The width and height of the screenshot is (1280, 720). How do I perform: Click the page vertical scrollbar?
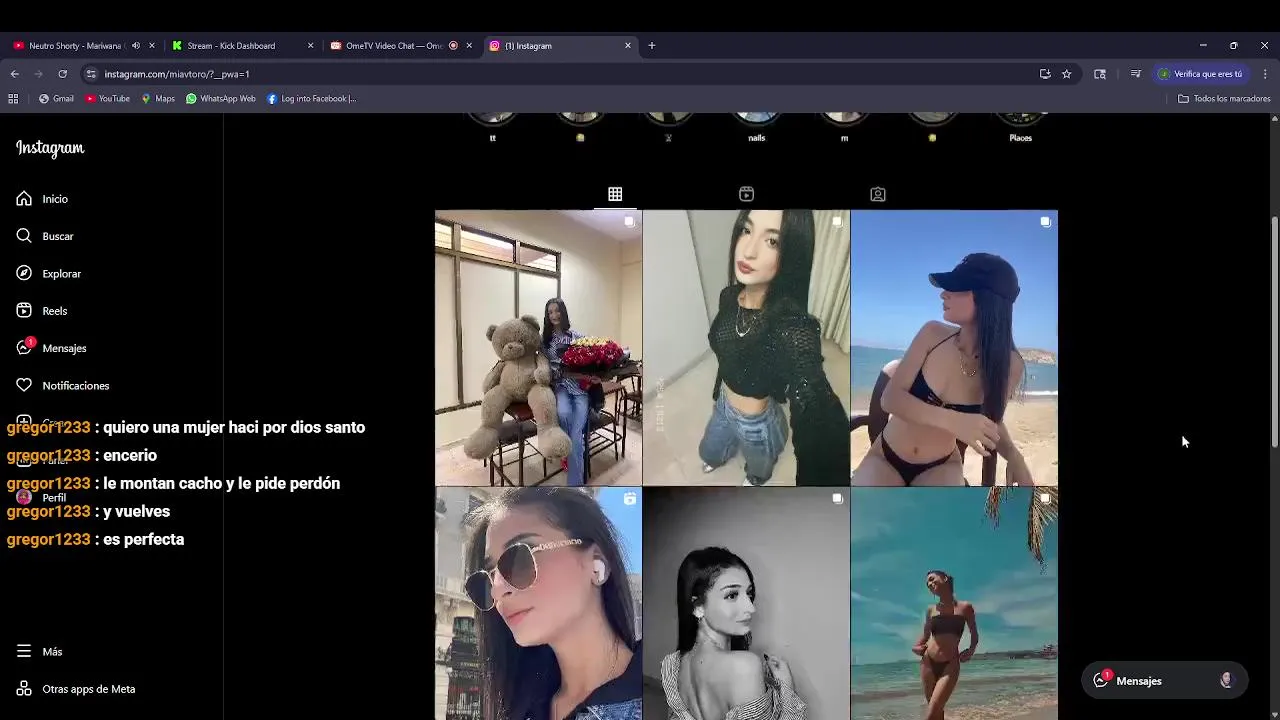tap(1274, 332)
